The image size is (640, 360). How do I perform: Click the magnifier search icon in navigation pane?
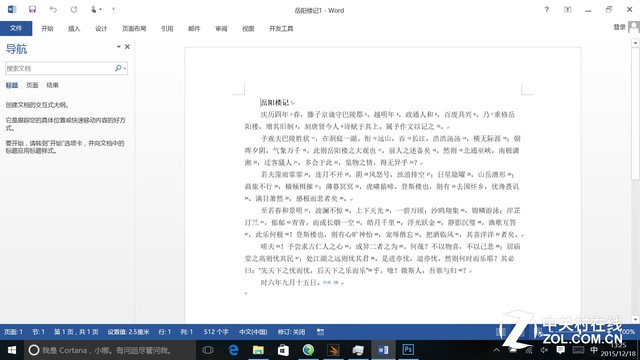pyautogui.click(x=118, y=68)
